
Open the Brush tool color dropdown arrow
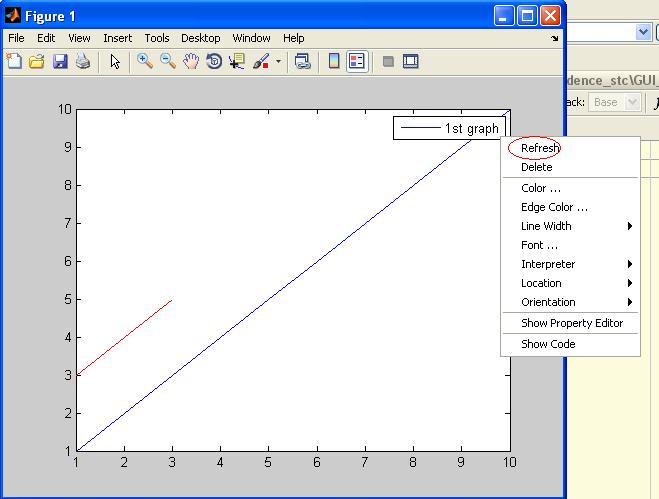tap(278, 62)
